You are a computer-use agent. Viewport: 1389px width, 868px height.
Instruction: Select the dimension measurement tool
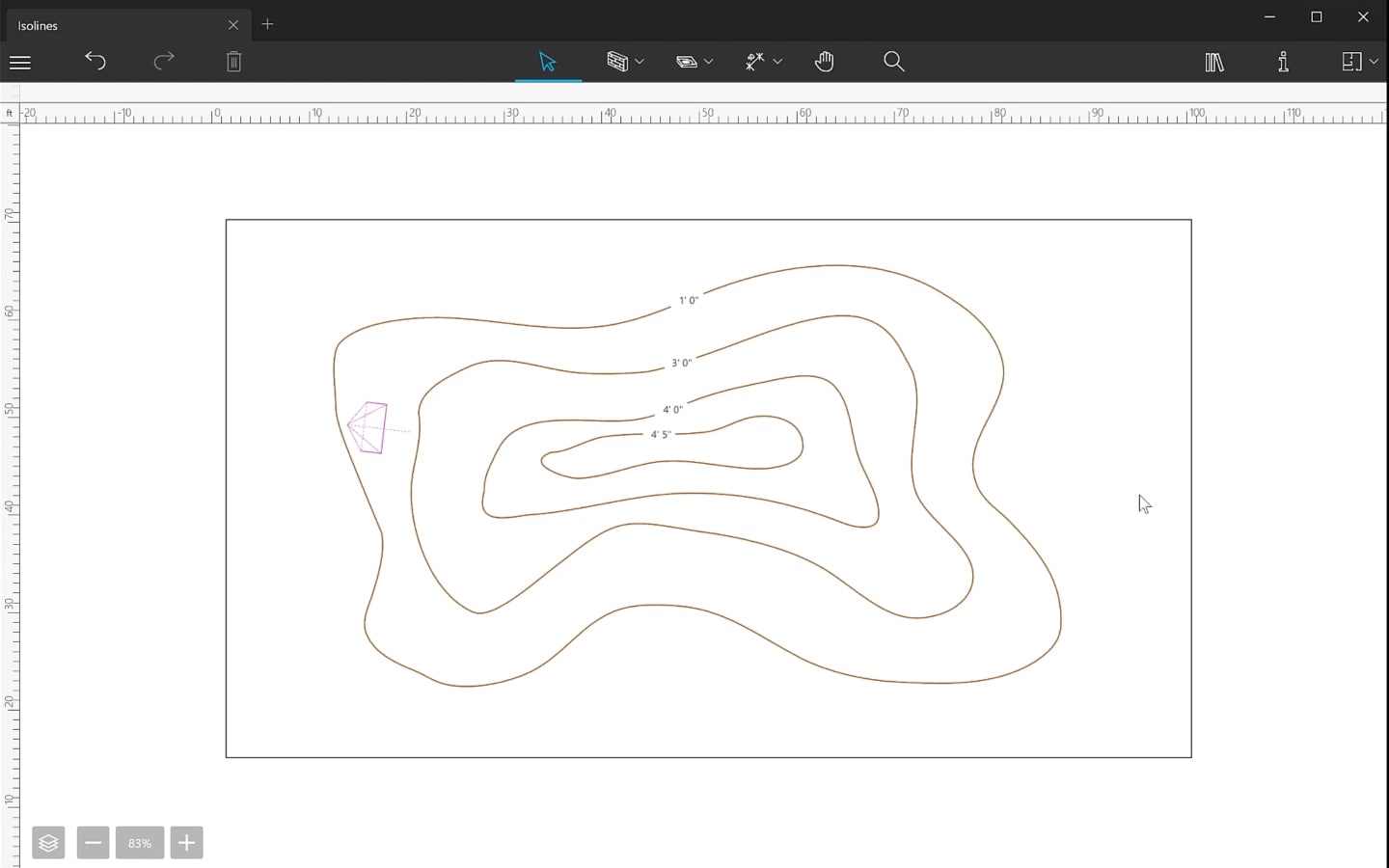coord(755,62)
